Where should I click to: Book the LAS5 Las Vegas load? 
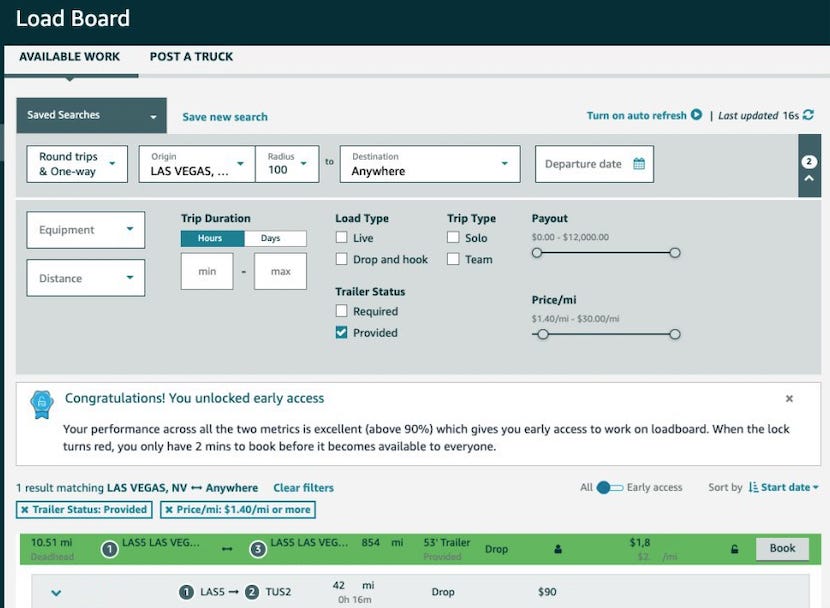click(782, 548)
